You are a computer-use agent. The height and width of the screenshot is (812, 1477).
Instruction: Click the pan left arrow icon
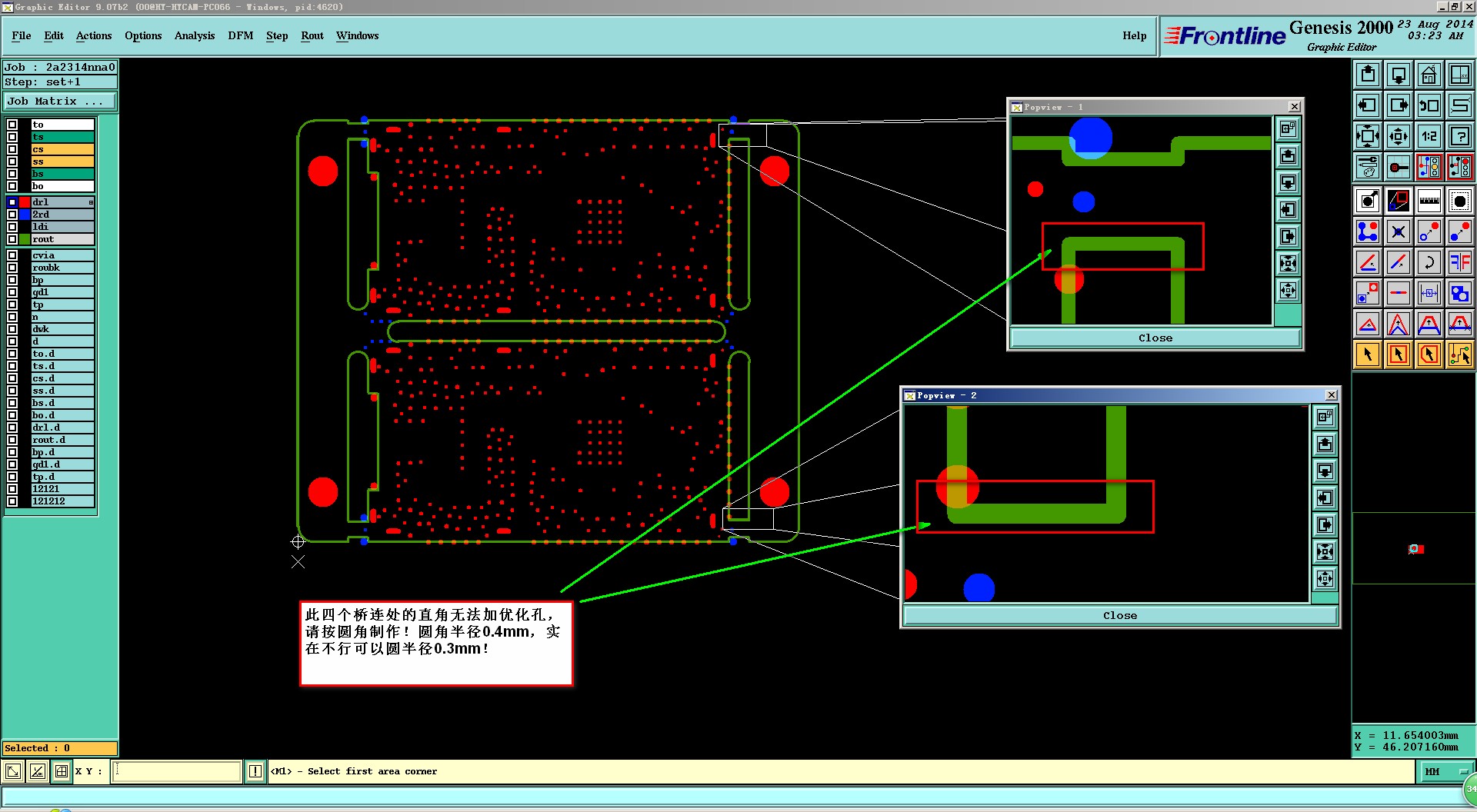1368,105
